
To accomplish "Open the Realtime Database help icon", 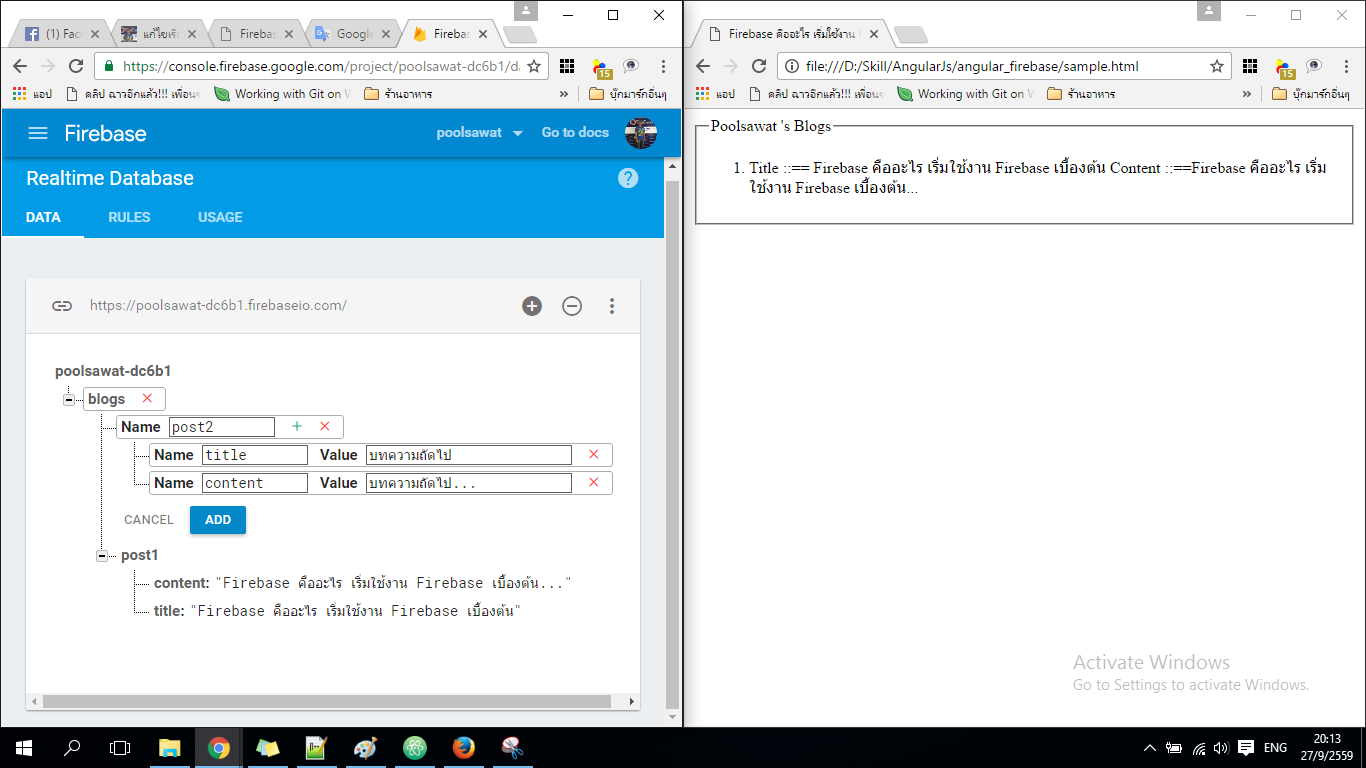I will pyautogui.click(x=628, y=178).
